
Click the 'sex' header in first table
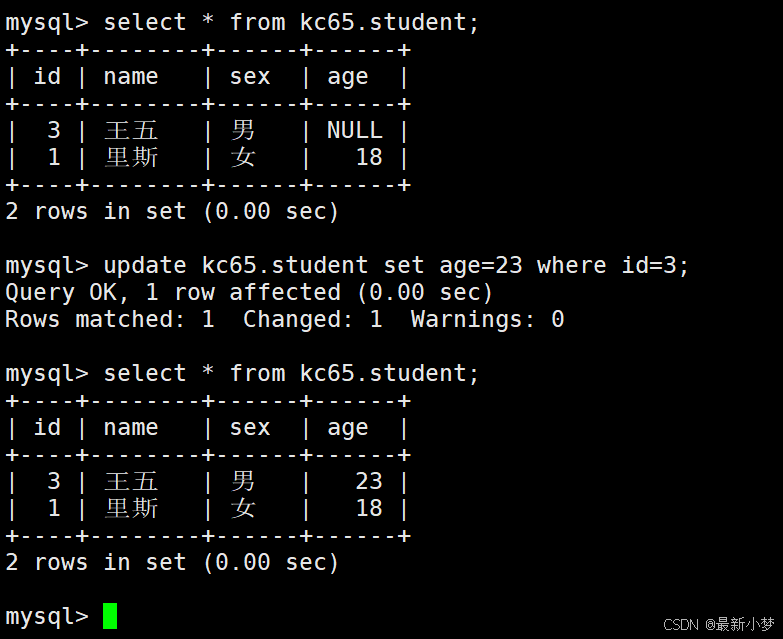point(250,77)
